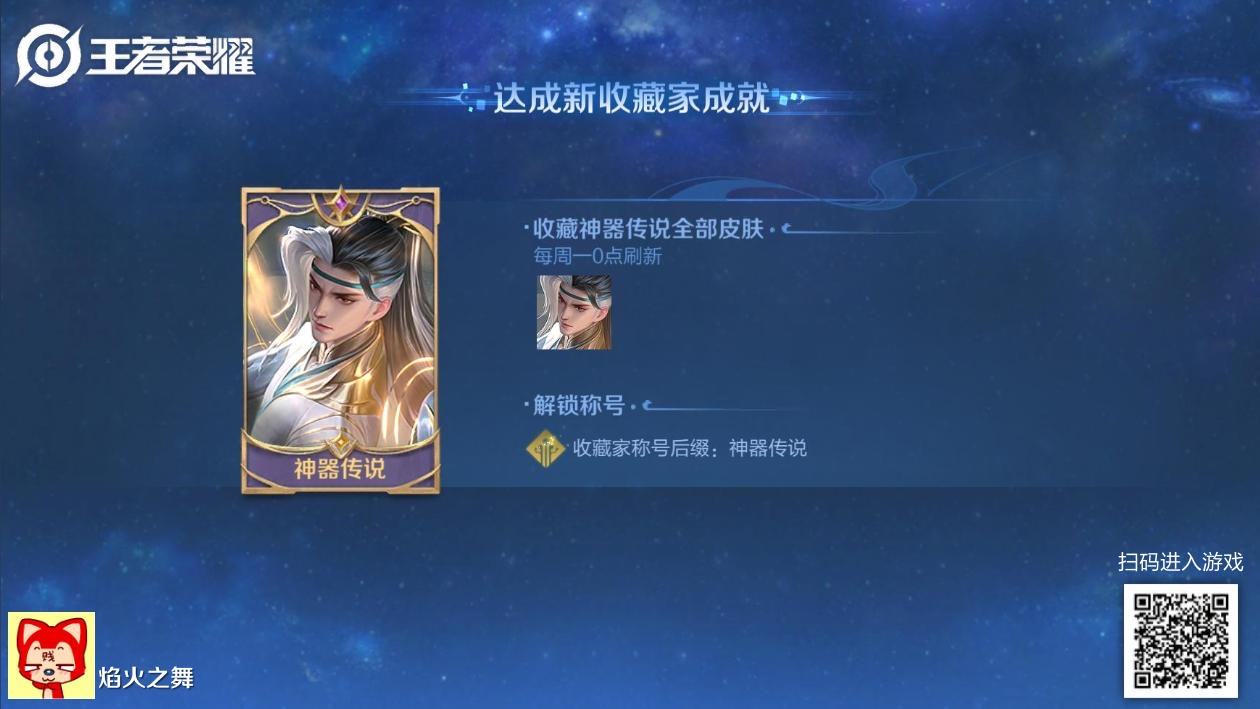Click the gold collector title diamond icon
Screen dimensions: 1260x709
point(546,448)
